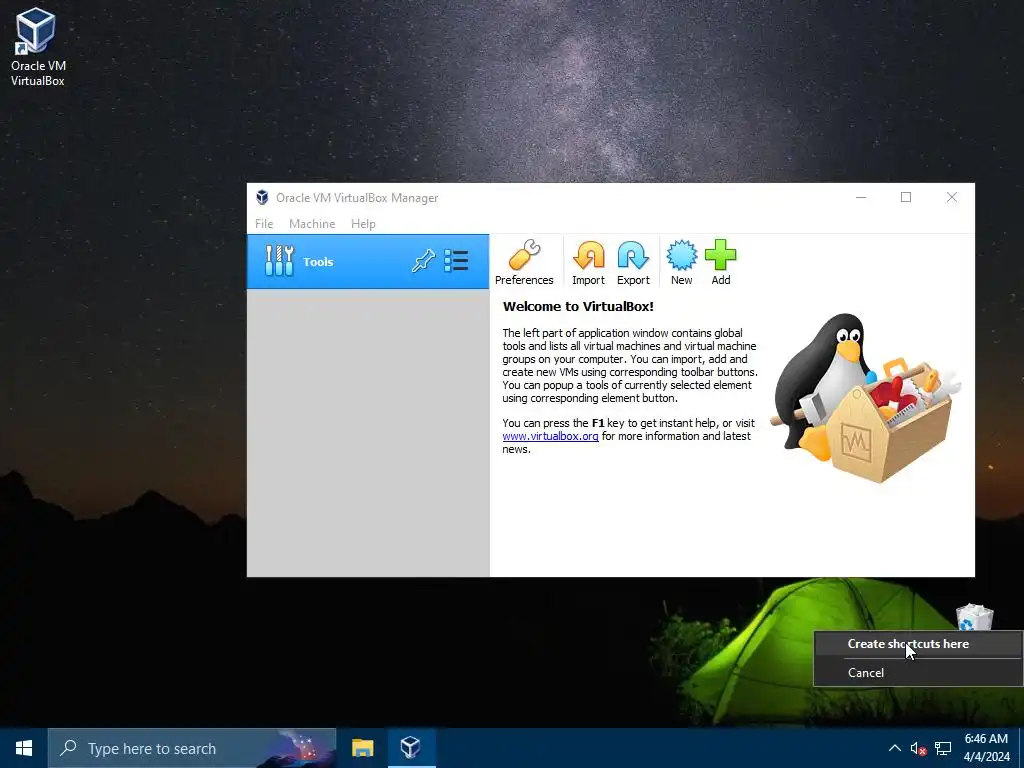Close the VirtualBox Manager window
The width and height of the screenshot is (1024, 768).
pos(952,197)
